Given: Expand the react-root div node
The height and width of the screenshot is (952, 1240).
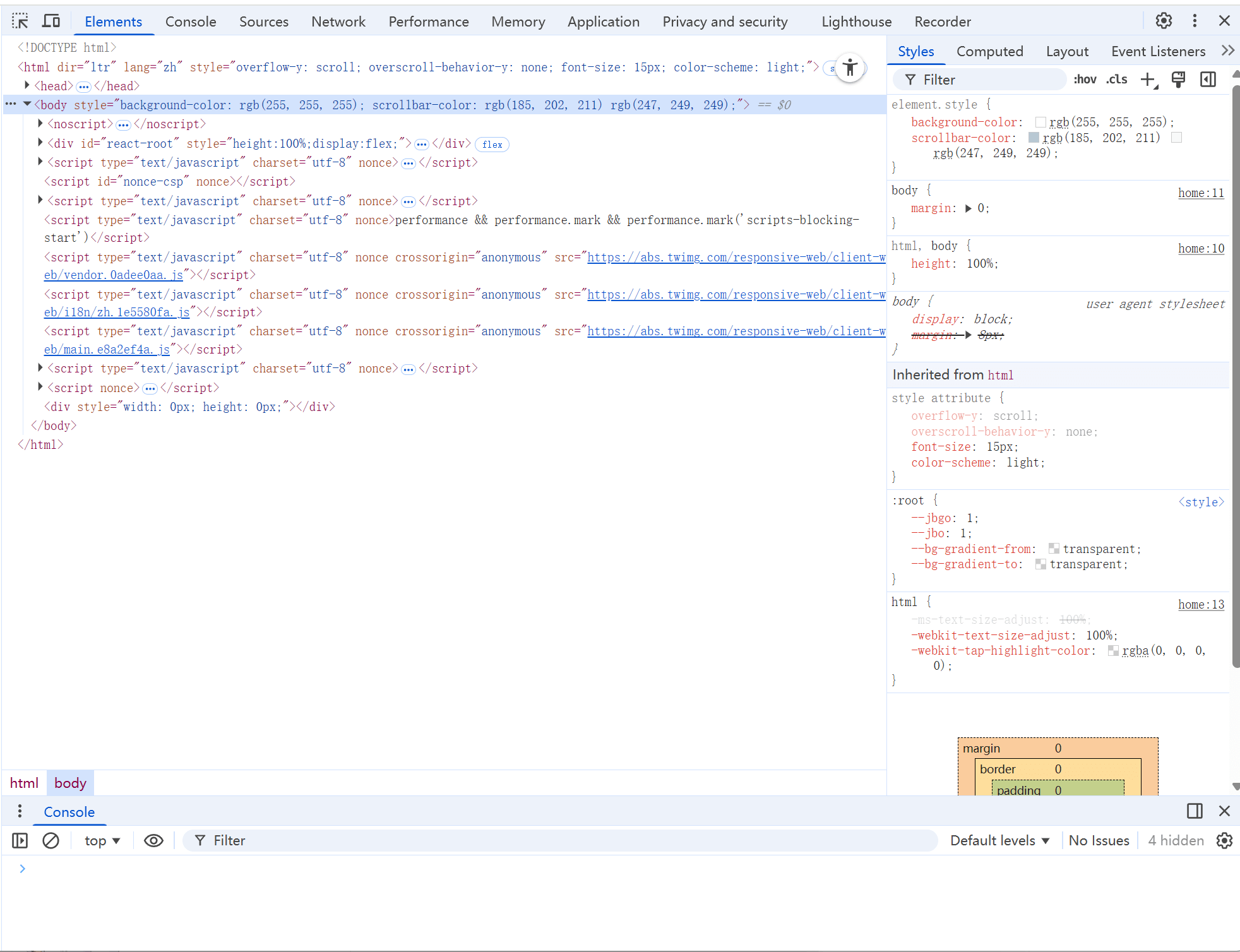Looking at the screenshot, I should pos(40,143).
